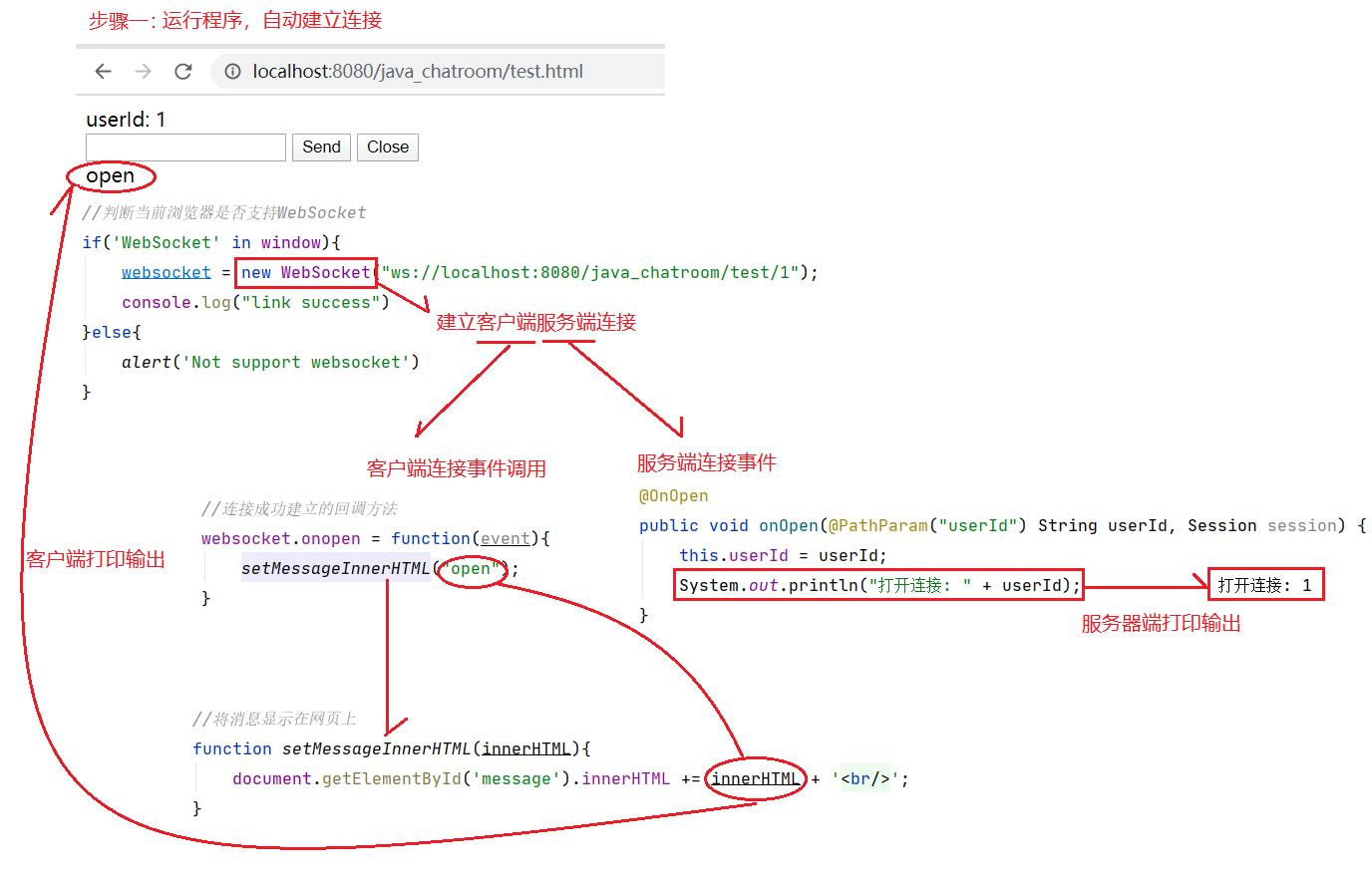Click the label '客户端打印输出'
The width and height of the screenshot is (1372, 885).
coord(96,559)
